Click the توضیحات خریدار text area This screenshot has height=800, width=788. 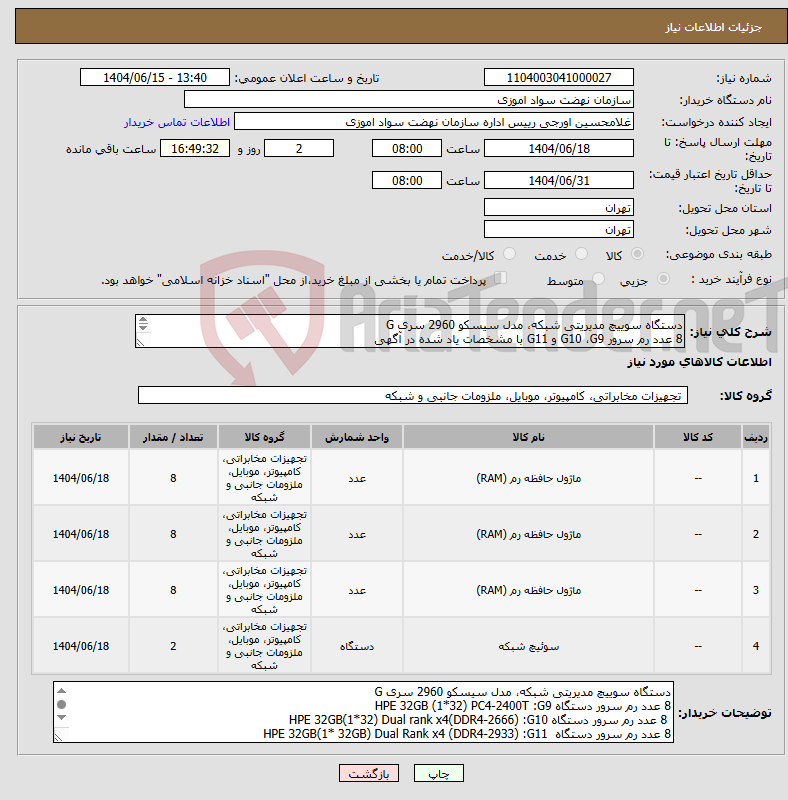click(363, 712)
